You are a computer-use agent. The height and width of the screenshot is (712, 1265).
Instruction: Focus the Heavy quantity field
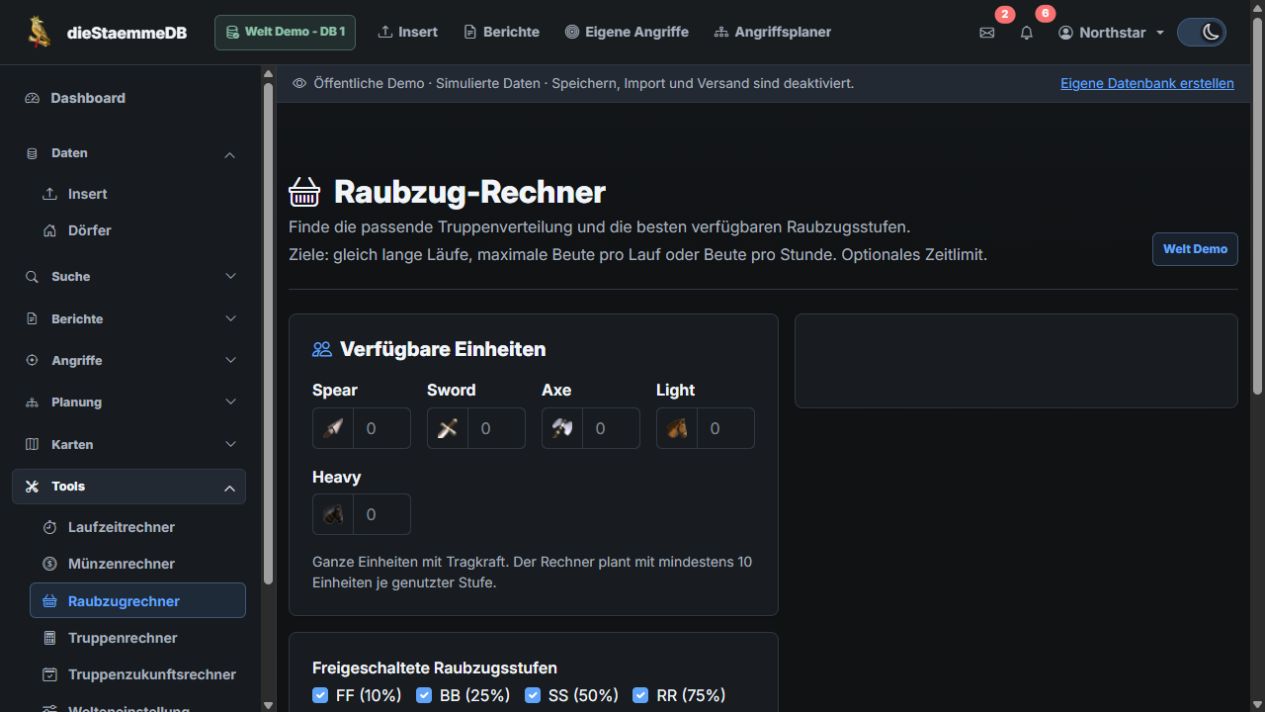coord(382,514)
